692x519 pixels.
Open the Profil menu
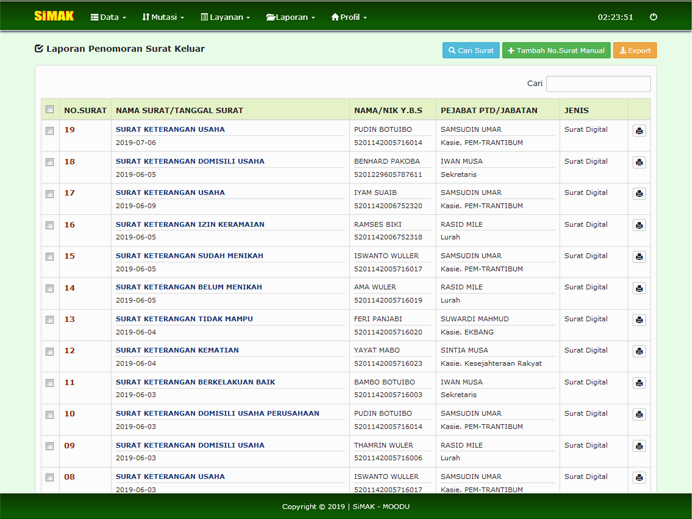[349, 17]
